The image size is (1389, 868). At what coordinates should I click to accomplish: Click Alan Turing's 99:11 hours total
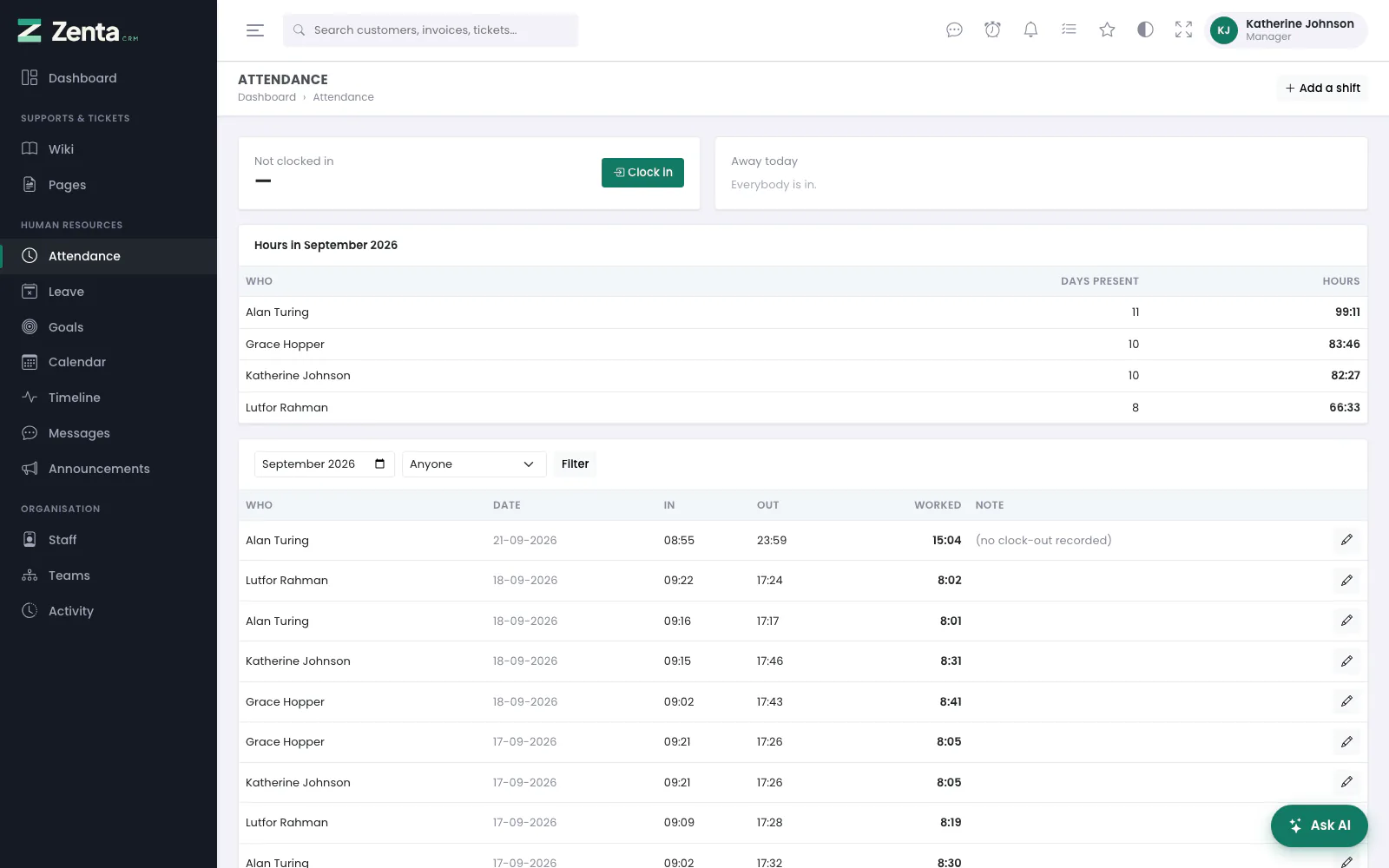(x=1347, y=312)
